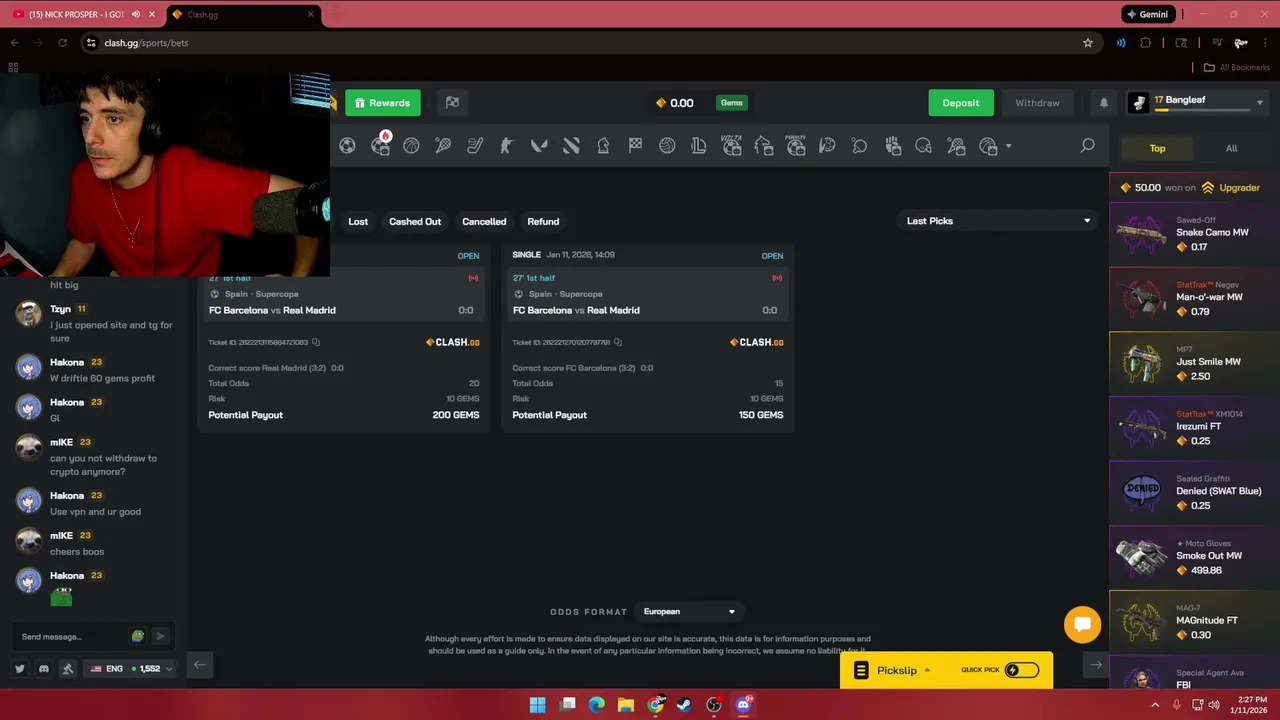
Task: Expand more sports dropdown arrow
Action: click(1008, 147)
